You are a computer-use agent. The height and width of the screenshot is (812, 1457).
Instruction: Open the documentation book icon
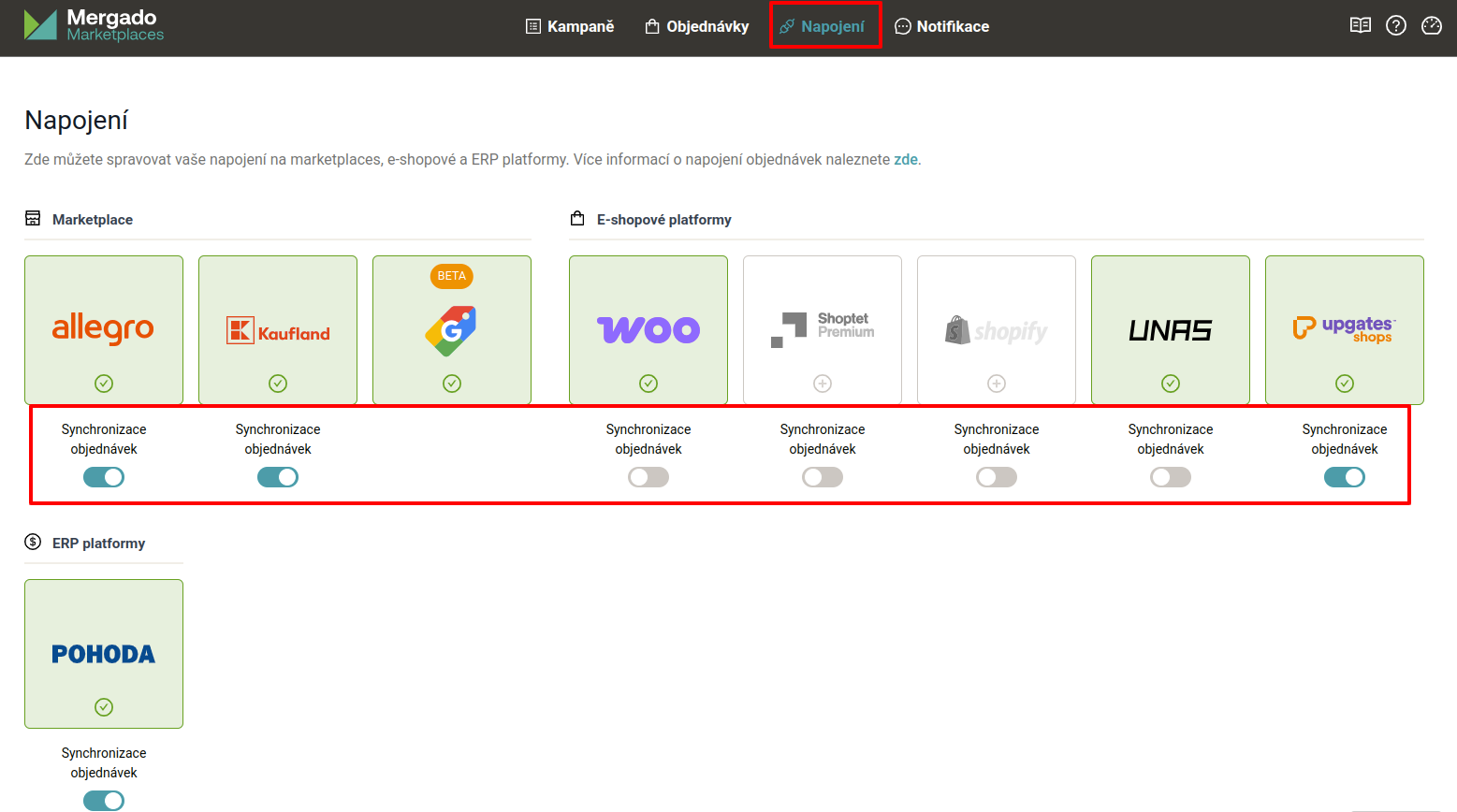1361,25
